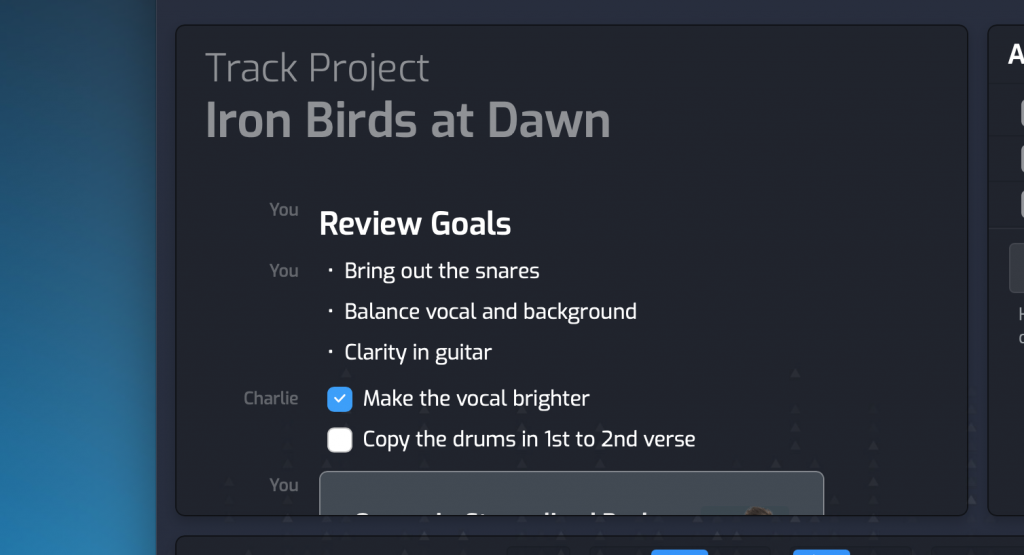Click the "Track Project" subtitle text

pos(317,68)
